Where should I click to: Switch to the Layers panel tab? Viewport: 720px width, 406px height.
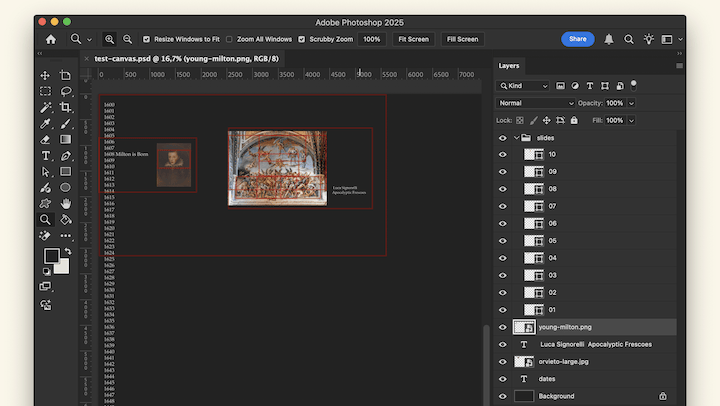pos(509,66)
